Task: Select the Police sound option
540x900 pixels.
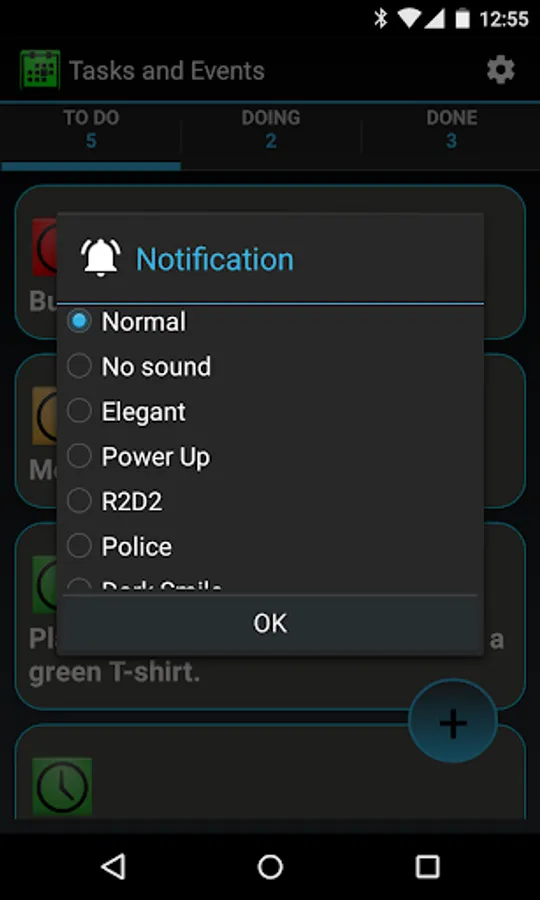Action: (270, 546)
